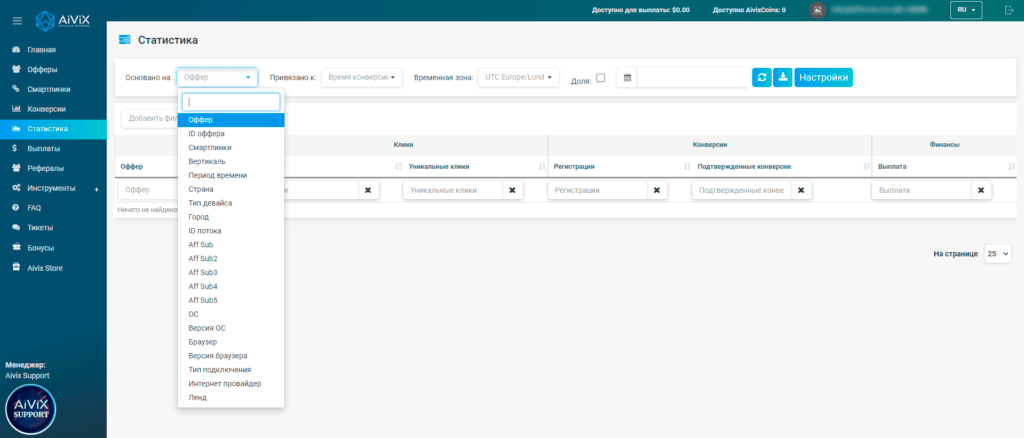Click the Тикеты chat icon
This screenshot has height=438, width=1024.
pyautogui.click(x=16, y=228)
